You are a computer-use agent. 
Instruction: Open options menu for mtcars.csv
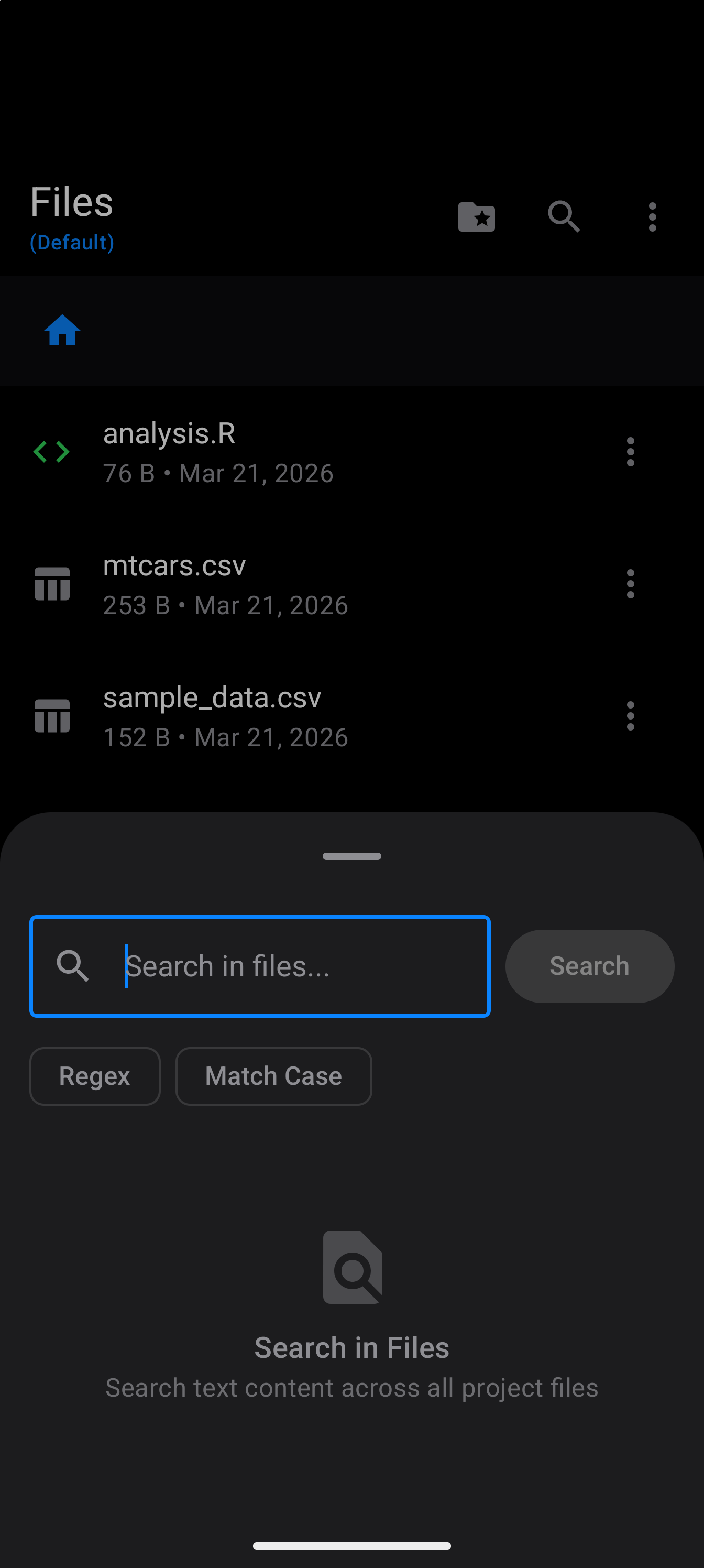[630, 584]
